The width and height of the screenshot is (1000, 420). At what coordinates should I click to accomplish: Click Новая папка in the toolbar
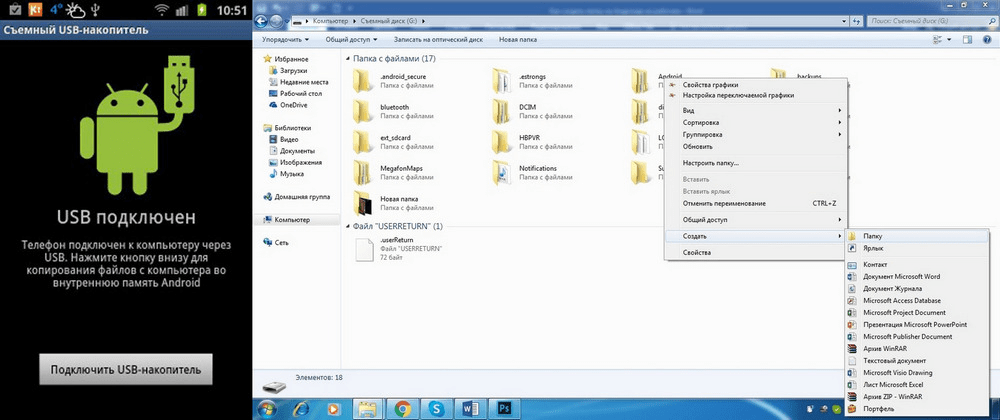[x=518, y=40]
